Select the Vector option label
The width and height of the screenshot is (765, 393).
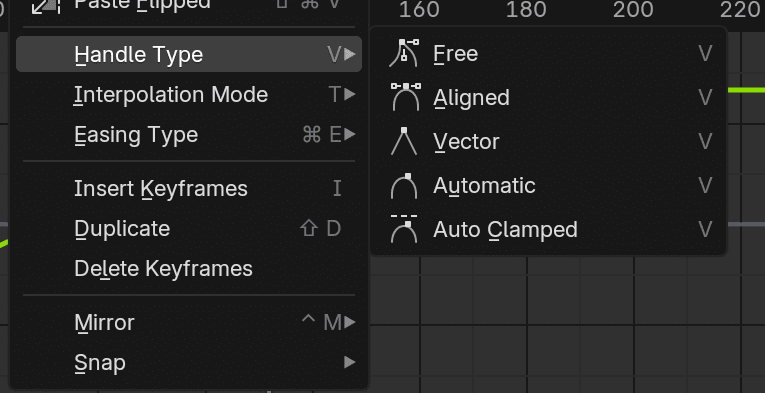click(x=466, y=141)
